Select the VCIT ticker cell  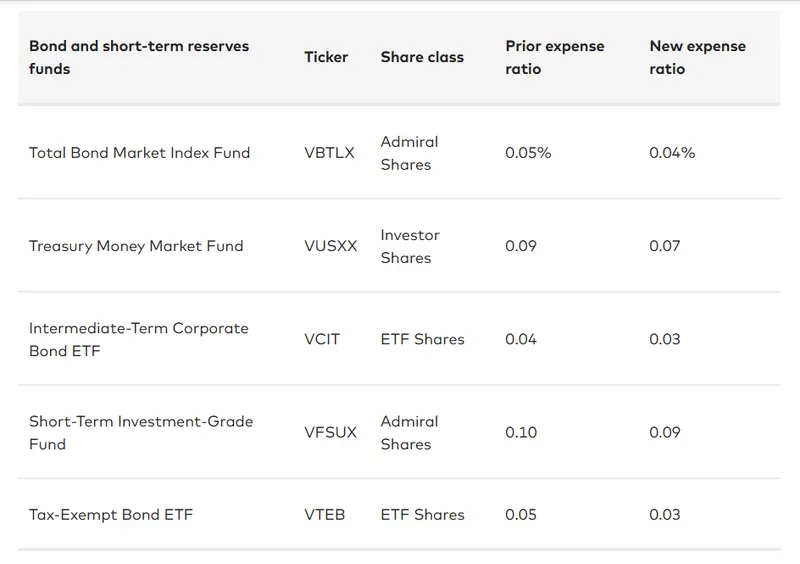click(x=322, y=339)
